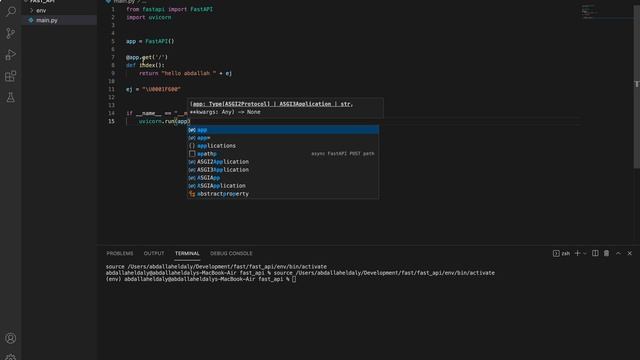Image resolution: width=640 pixels, height=360 pixels.
Task: Click the editor vertical scrollbar
Action: [636, 86]
